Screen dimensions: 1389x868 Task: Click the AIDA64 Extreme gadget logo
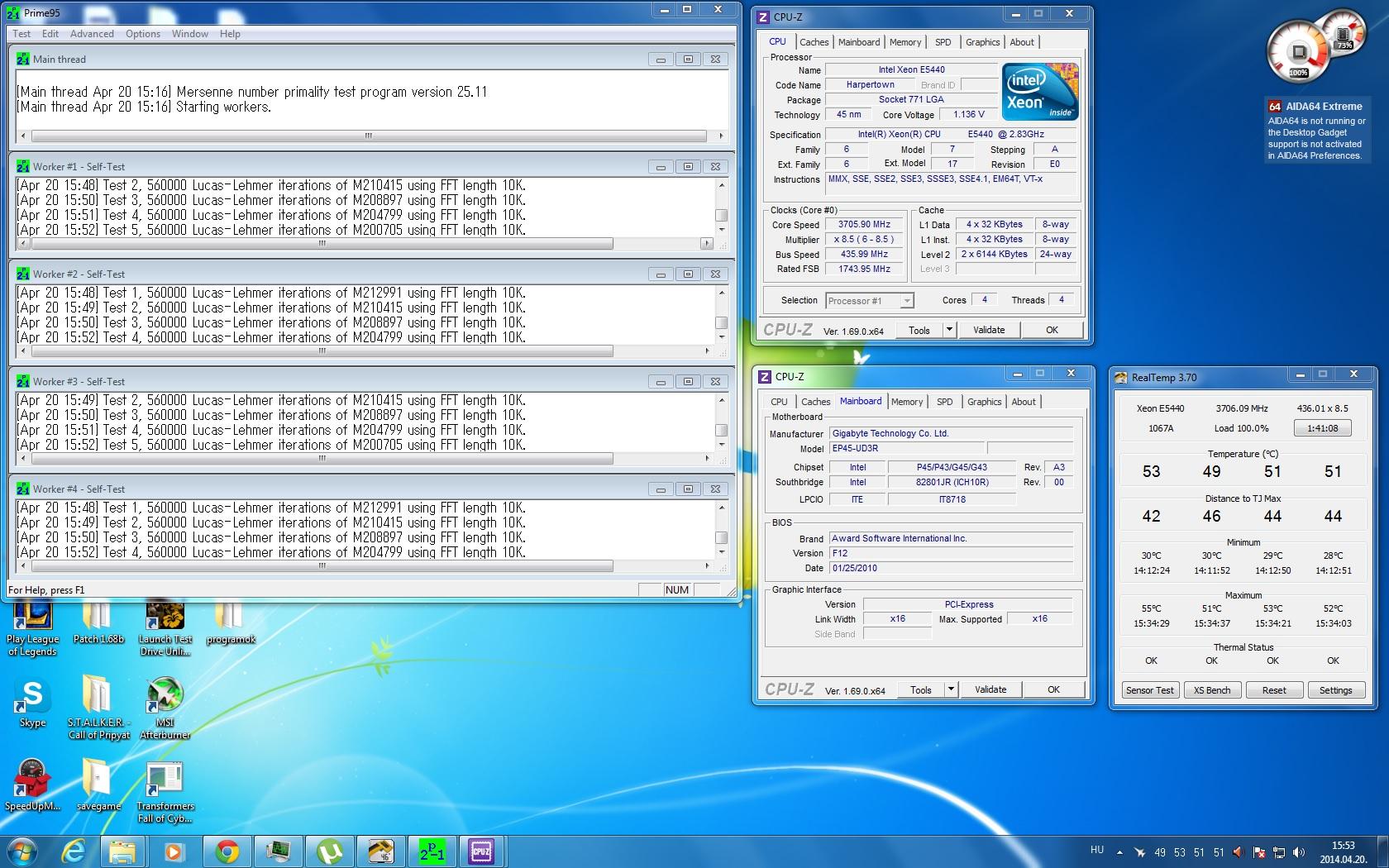[1274, 106]
